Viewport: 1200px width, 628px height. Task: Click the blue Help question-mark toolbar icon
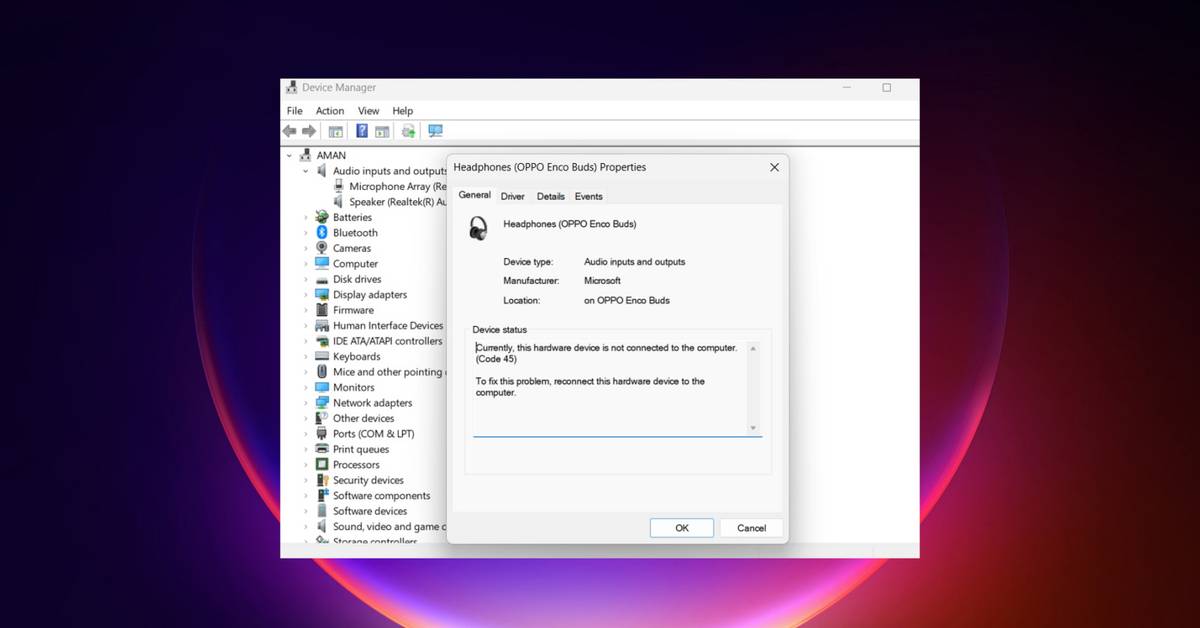coord(362,131)
